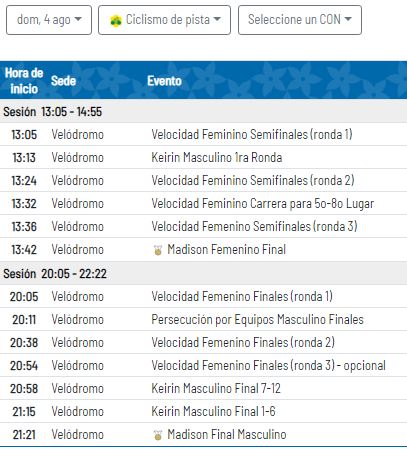Click the track cycling sport icon
The height and width of the screenshot is (452, 407).
pyautogui.click(x=116, y=21)
